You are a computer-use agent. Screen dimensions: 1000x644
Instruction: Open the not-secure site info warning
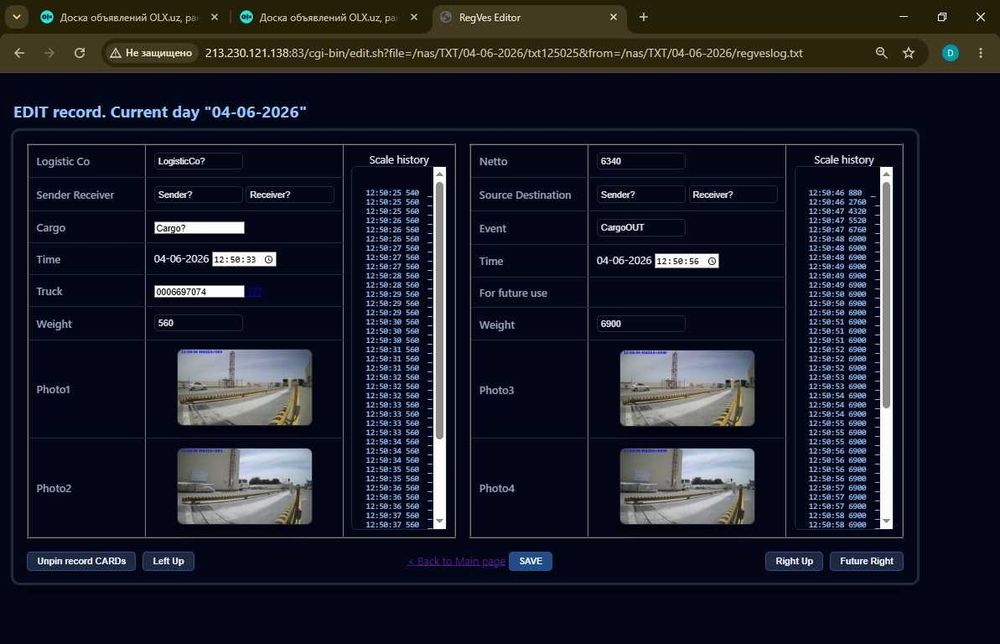pos(151,53)
